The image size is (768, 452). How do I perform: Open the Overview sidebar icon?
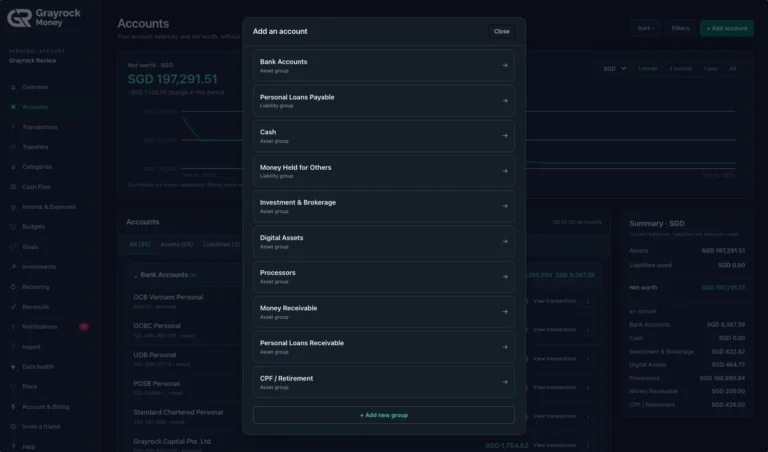pyautogui.click(x=13, y=87)
